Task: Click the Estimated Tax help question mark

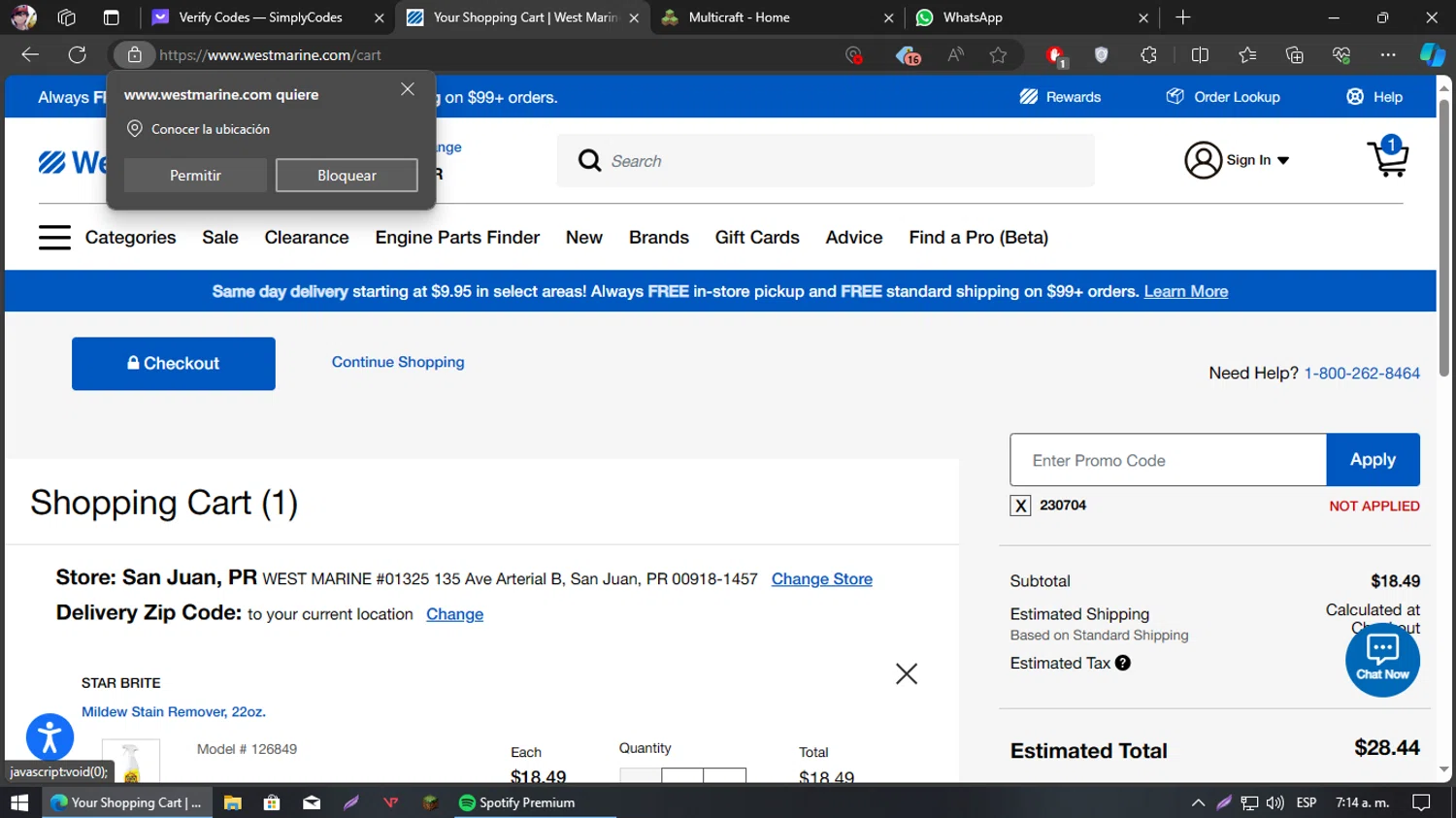Action: (x=1123, y=663)
